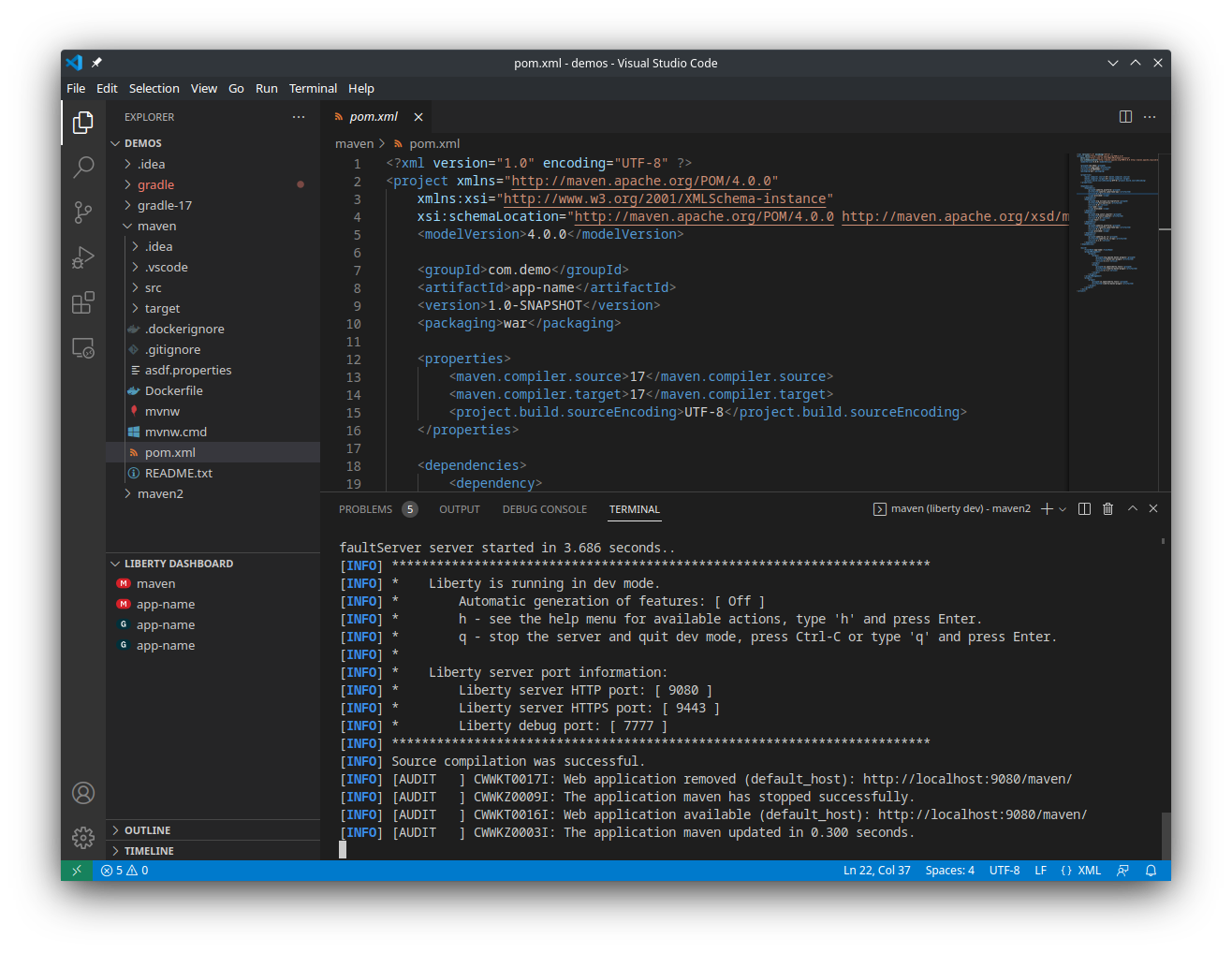Split the terminal panel
1232x953 pixels.
[1084, 508]
